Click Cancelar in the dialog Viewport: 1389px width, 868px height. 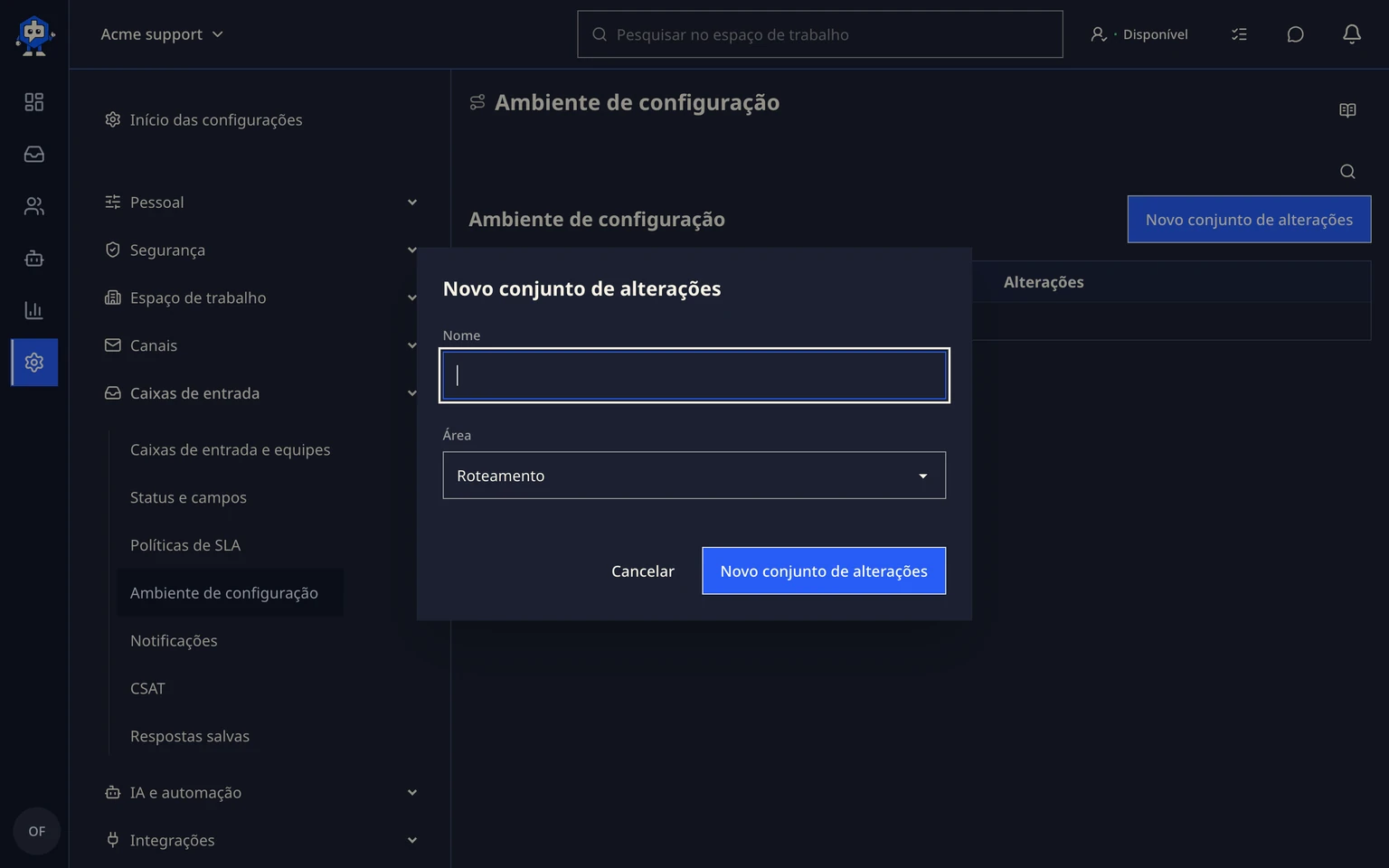(x=643, y=571)
